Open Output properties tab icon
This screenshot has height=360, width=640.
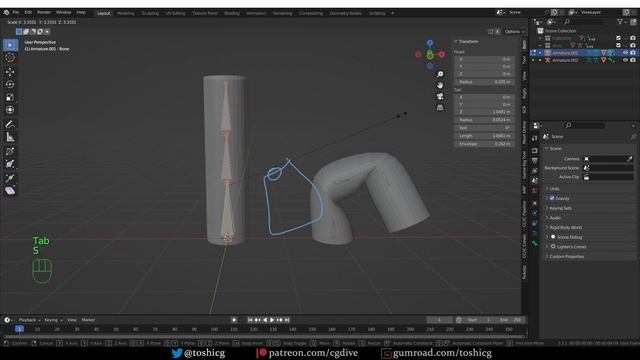pos(535,160)
